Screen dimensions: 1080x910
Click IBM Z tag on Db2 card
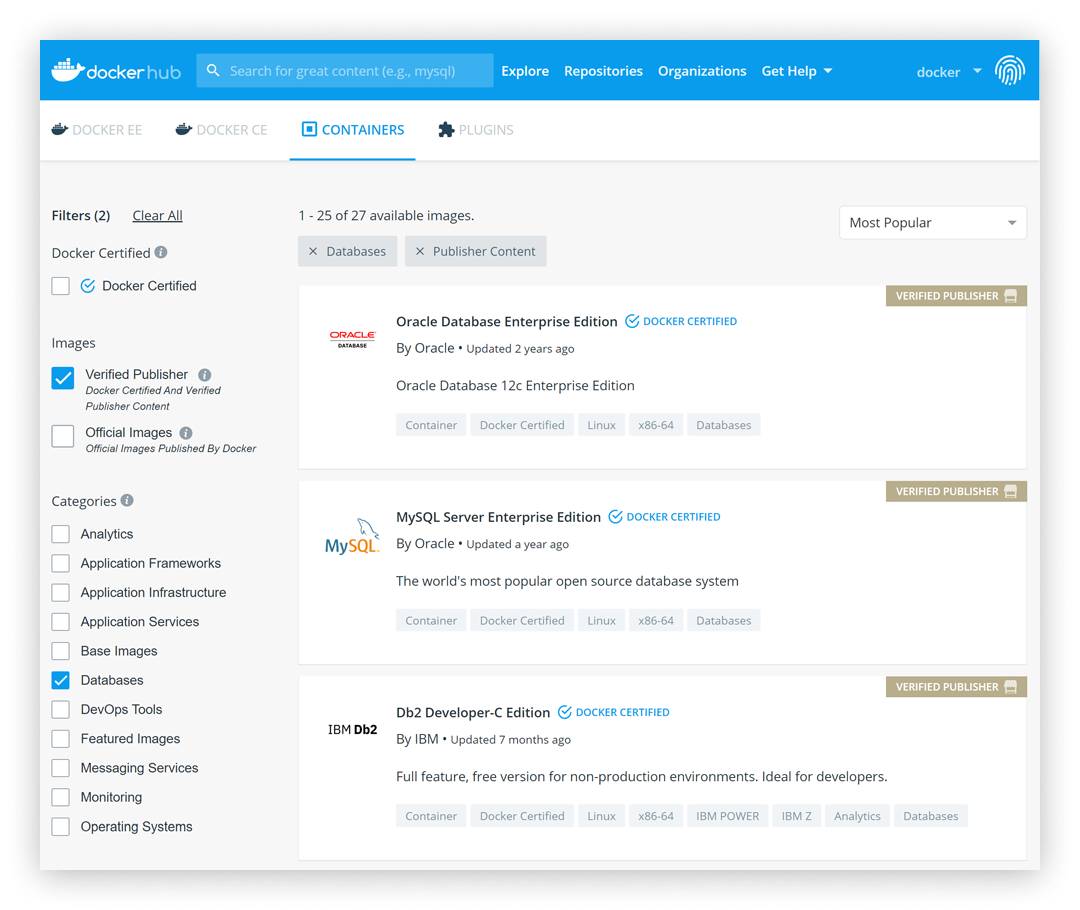point(796,816)
